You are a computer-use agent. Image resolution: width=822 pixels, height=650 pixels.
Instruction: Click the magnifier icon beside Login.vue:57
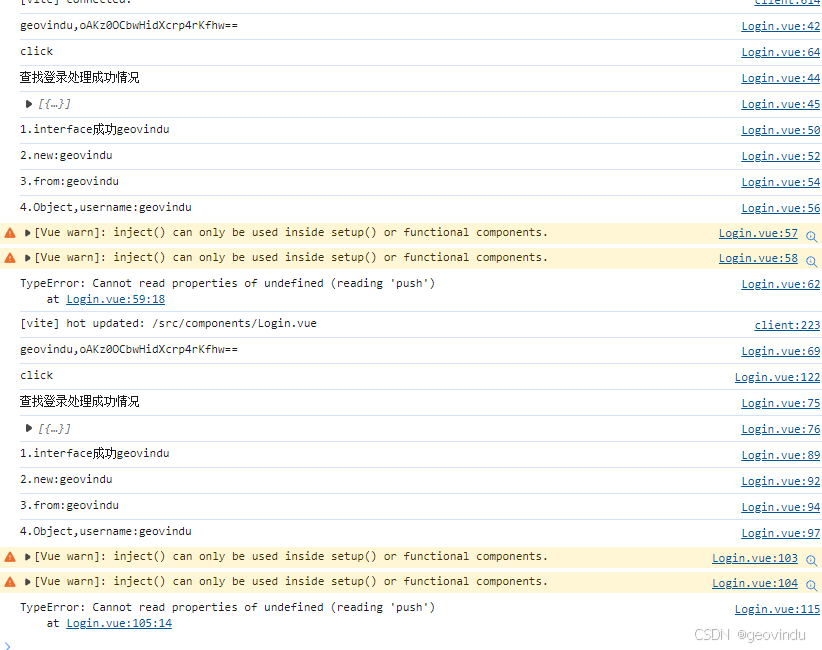coord(812,236)
